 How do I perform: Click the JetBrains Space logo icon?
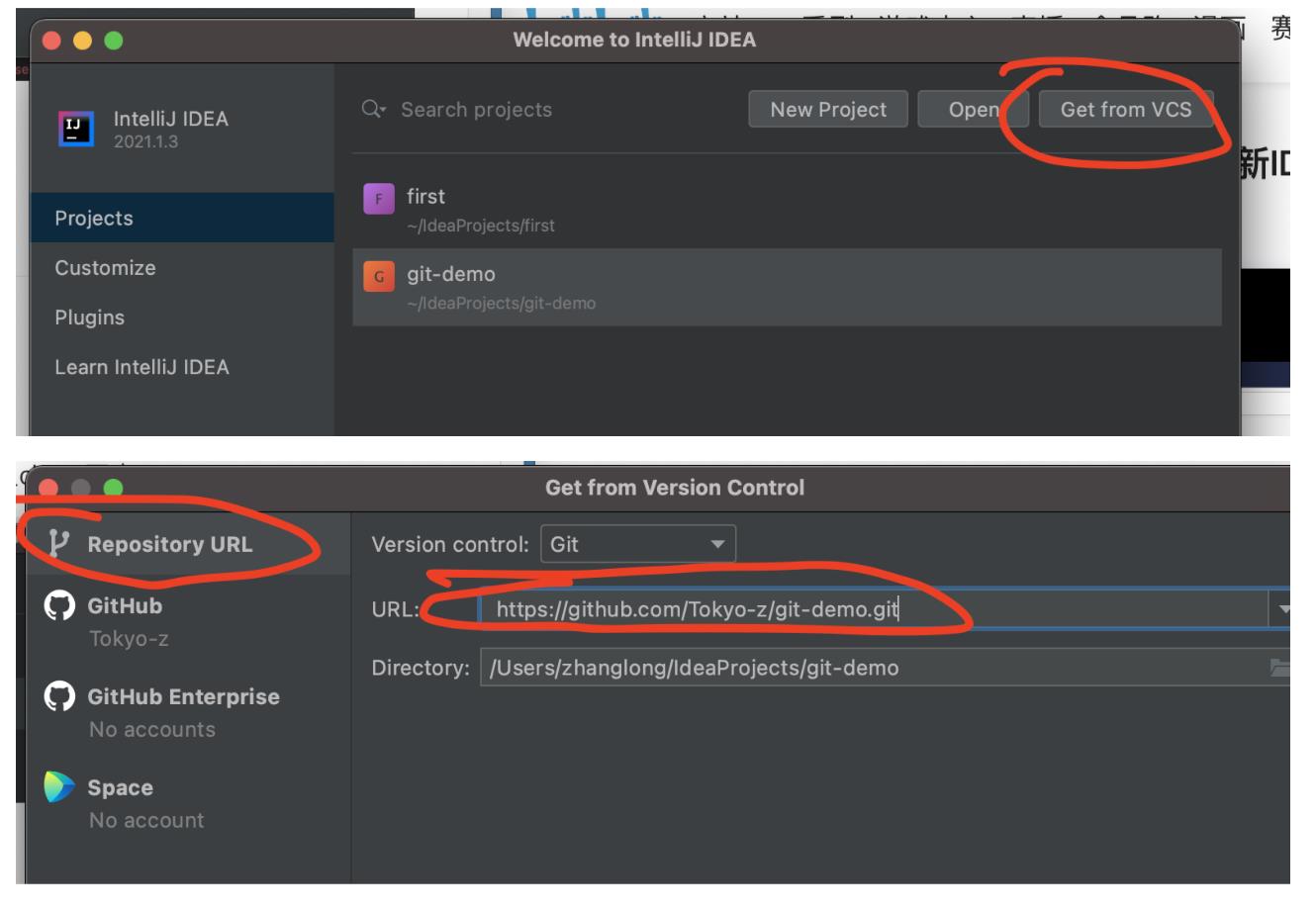pos(59,787)
